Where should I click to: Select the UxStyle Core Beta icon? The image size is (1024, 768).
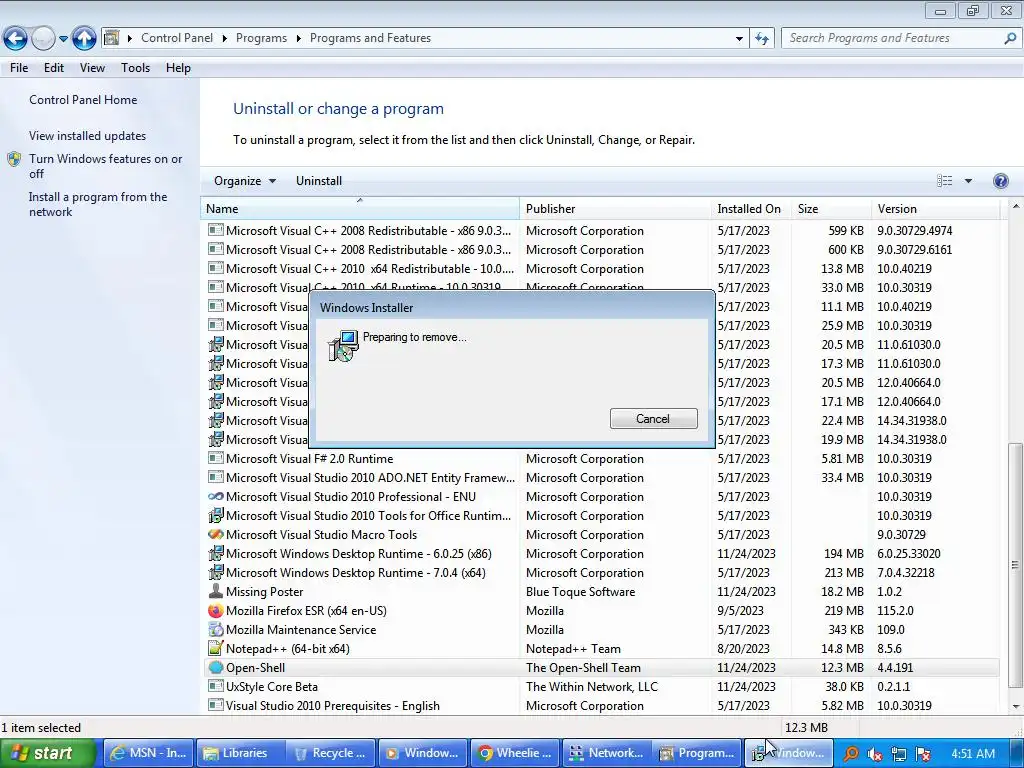(x=216, y=686)
